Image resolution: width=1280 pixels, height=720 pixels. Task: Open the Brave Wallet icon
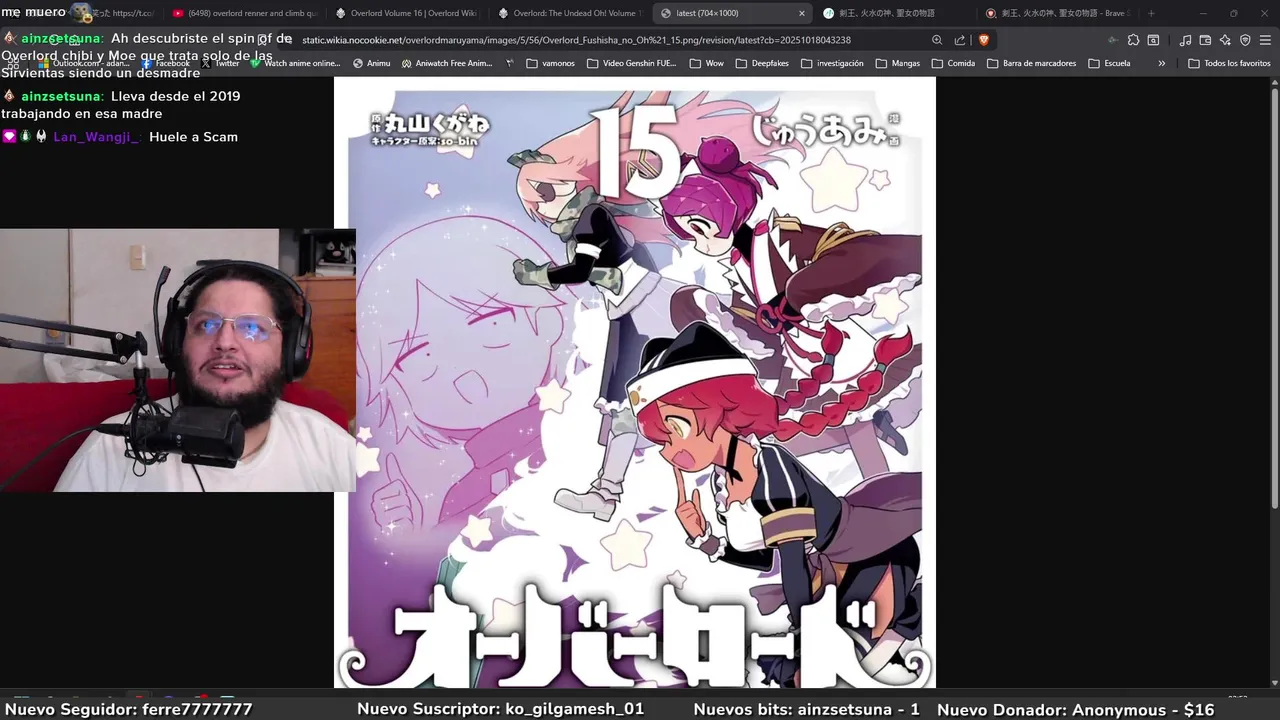pos(1205,40)
